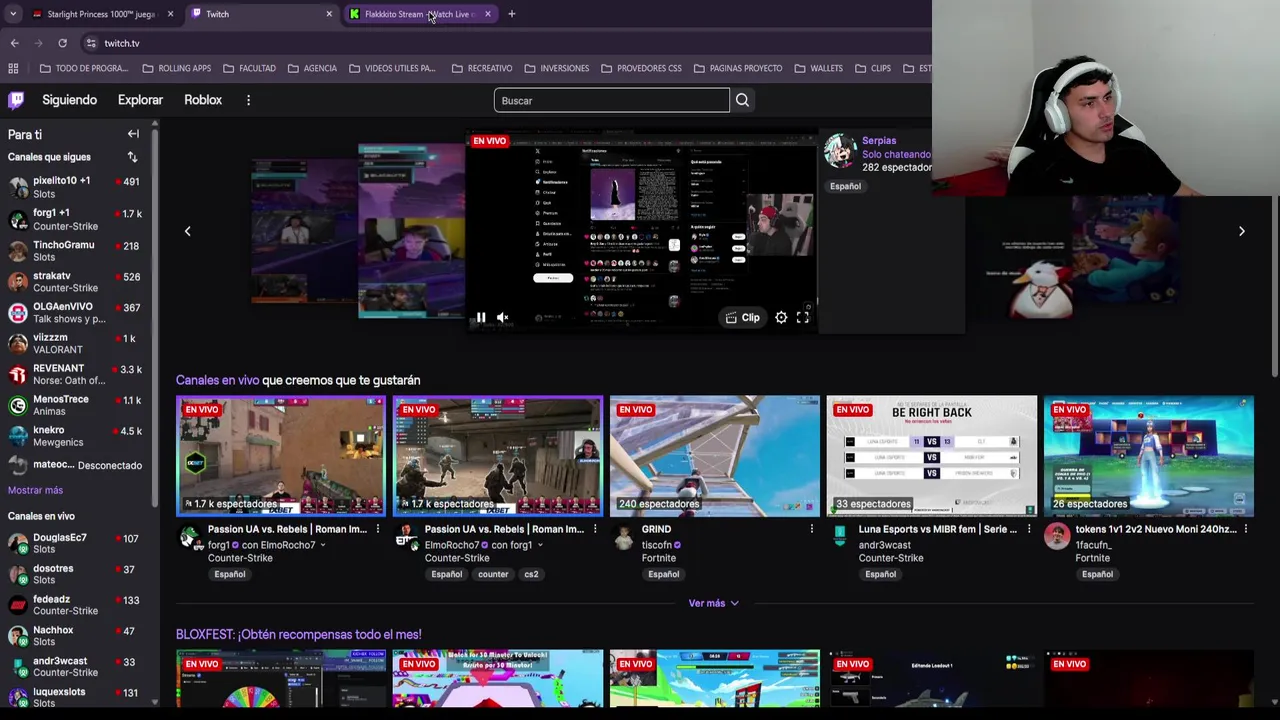This screenshot has height=720, width=1280.
Task: Open TODO DE PROGRA bookmarks folder
Action: [x=84, y=68]
